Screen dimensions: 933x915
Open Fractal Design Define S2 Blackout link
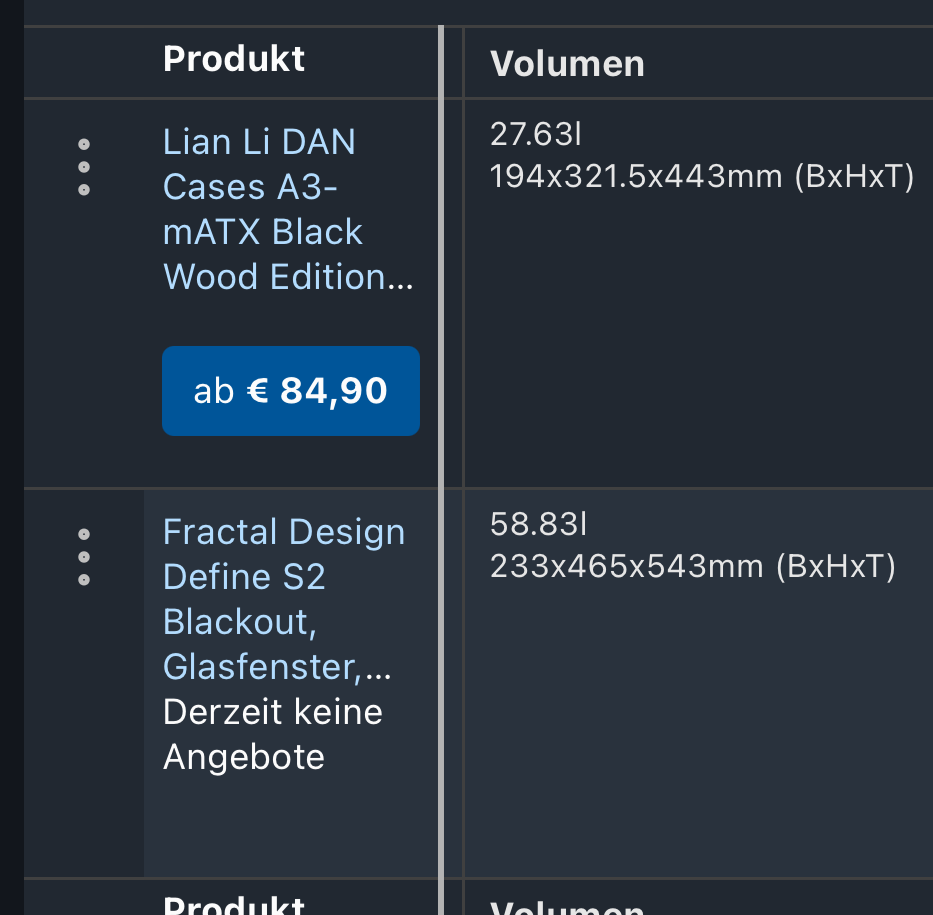point(284,598)
